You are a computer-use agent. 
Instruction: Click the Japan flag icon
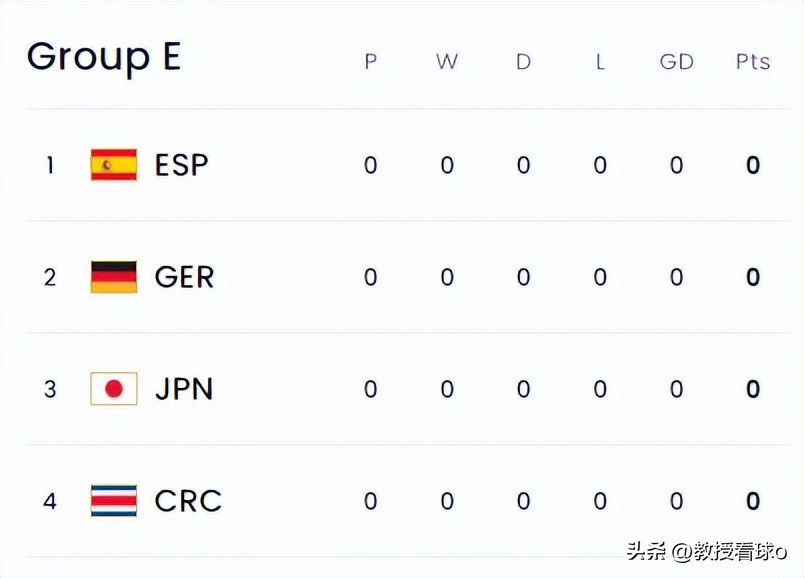(114, 389)
